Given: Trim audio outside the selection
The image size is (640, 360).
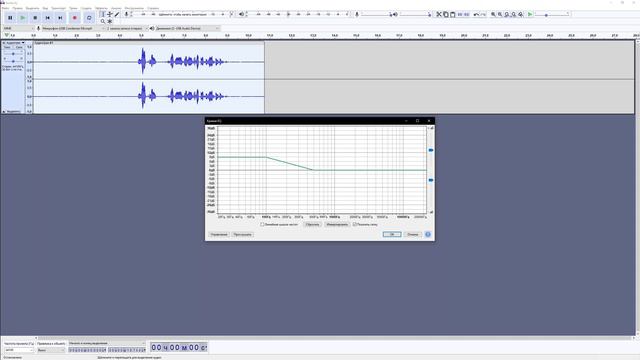Looking at the screenshot, I should pos(460,14).
